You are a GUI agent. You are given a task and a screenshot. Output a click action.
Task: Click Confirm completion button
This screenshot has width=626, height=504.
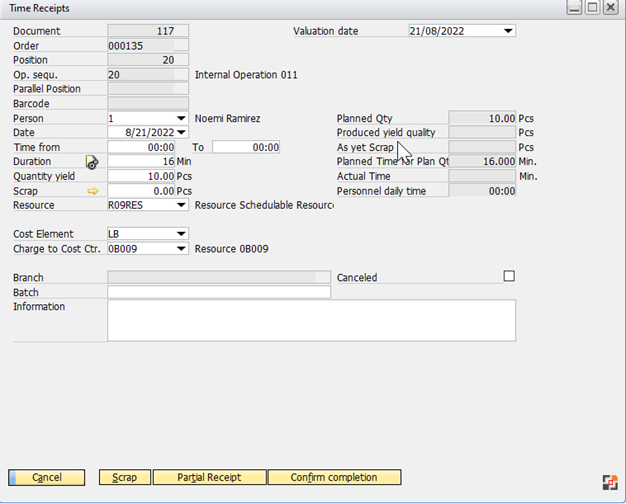[x=334, y=477]
